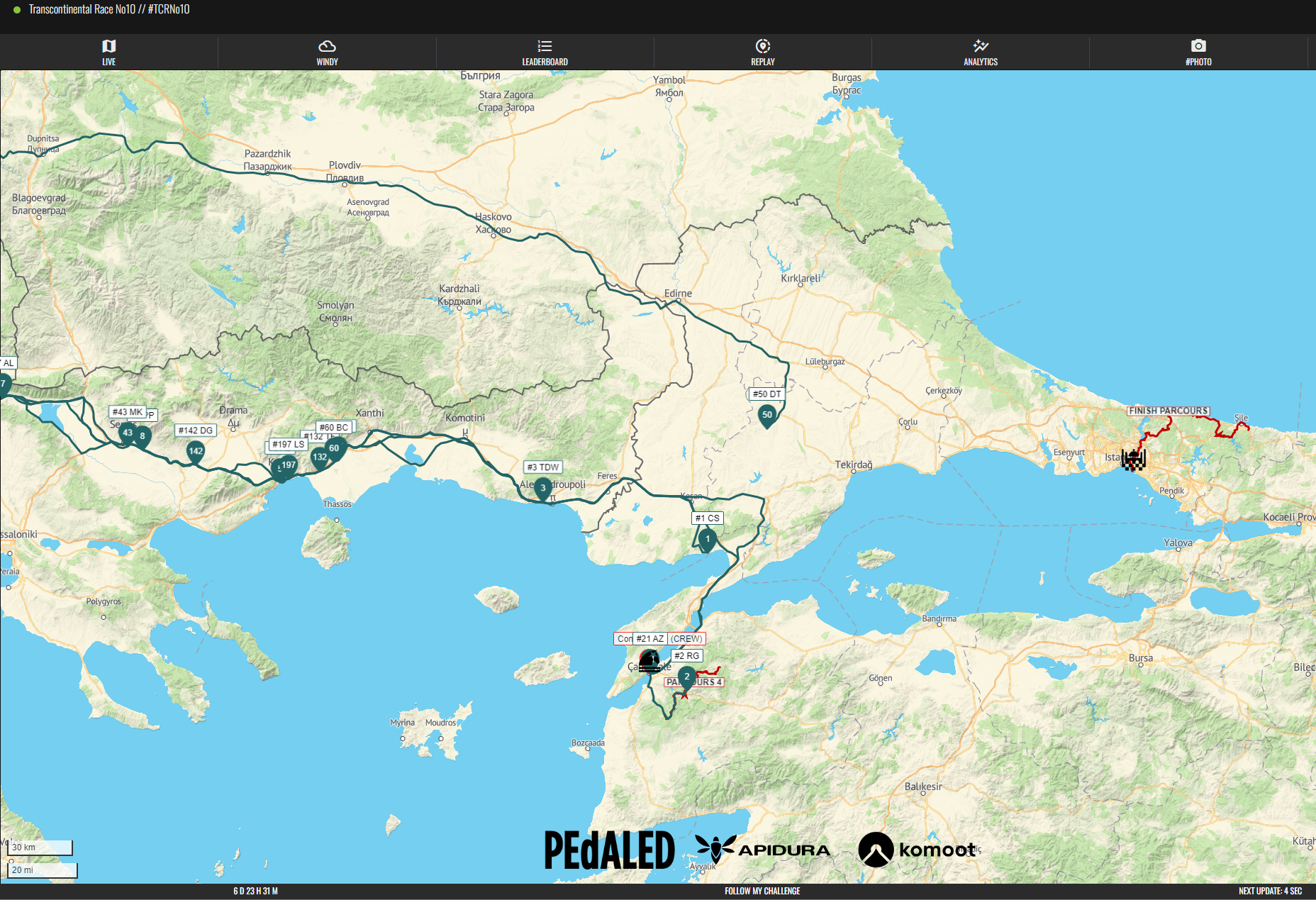Image resolution: width=1316 pixels, height=900 pixels.
Task: Click the Analytics chart icon
Action: click(x=981, y=46)
